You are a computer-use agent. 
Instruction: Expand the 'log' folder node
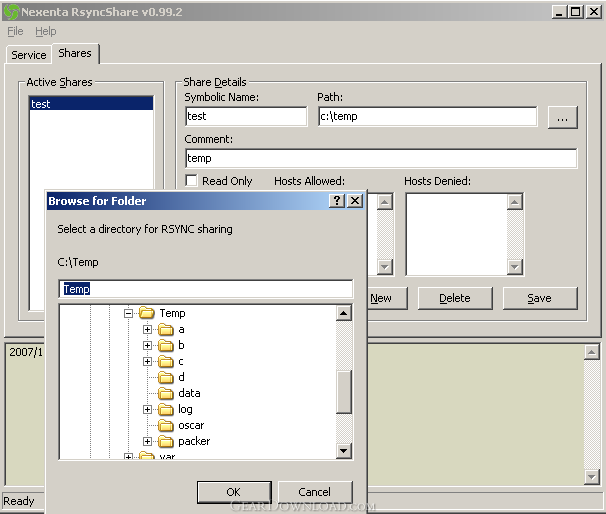pyautogui.click(x=147, y=409)
